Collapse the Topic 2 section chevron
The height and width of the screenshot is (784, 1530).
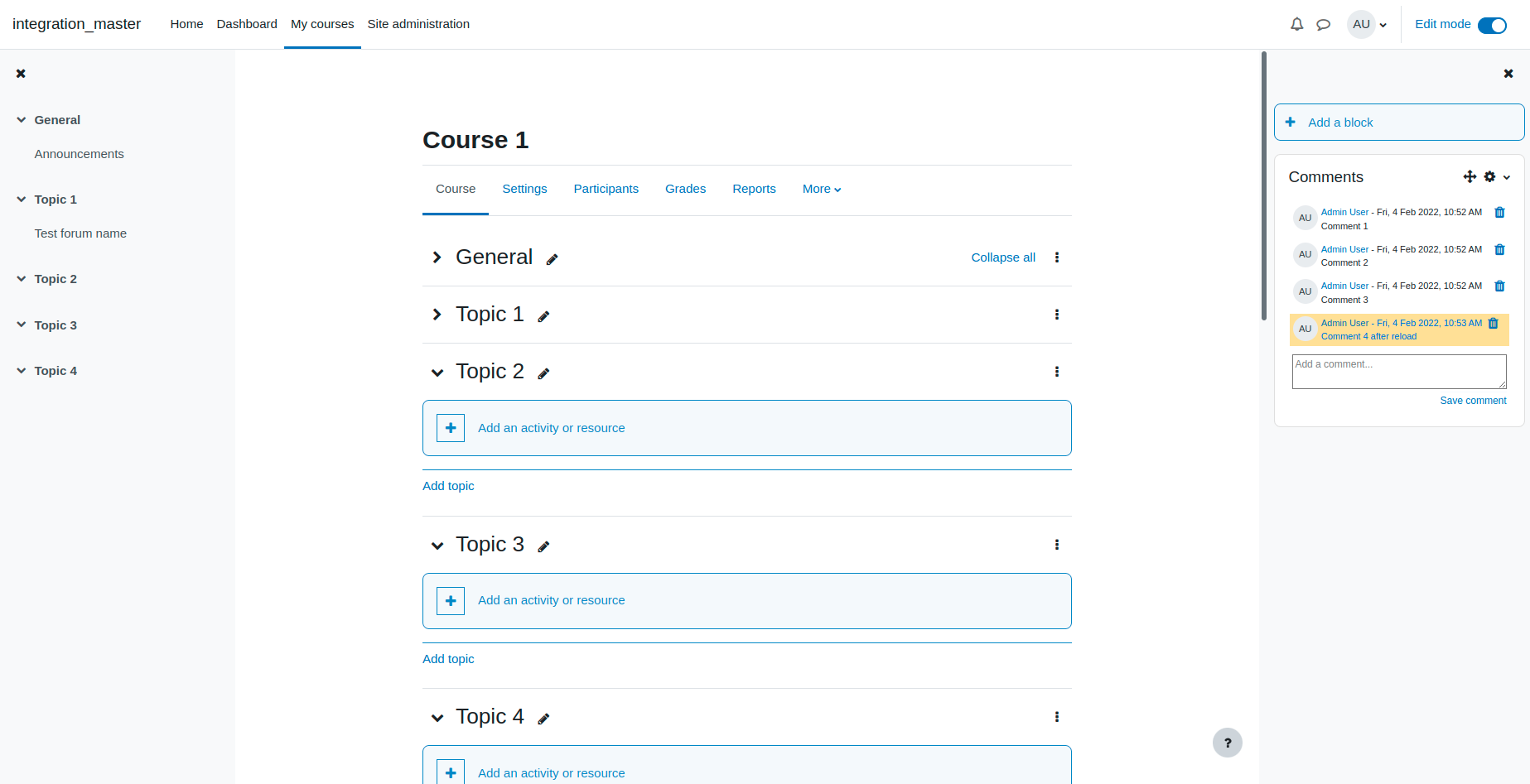[x=437, y=373]
